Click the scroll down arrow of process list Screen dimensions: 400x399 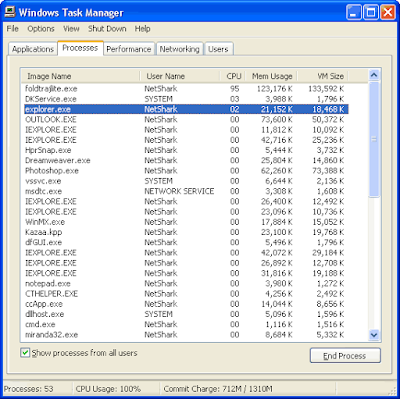click(x=374, y=334)
